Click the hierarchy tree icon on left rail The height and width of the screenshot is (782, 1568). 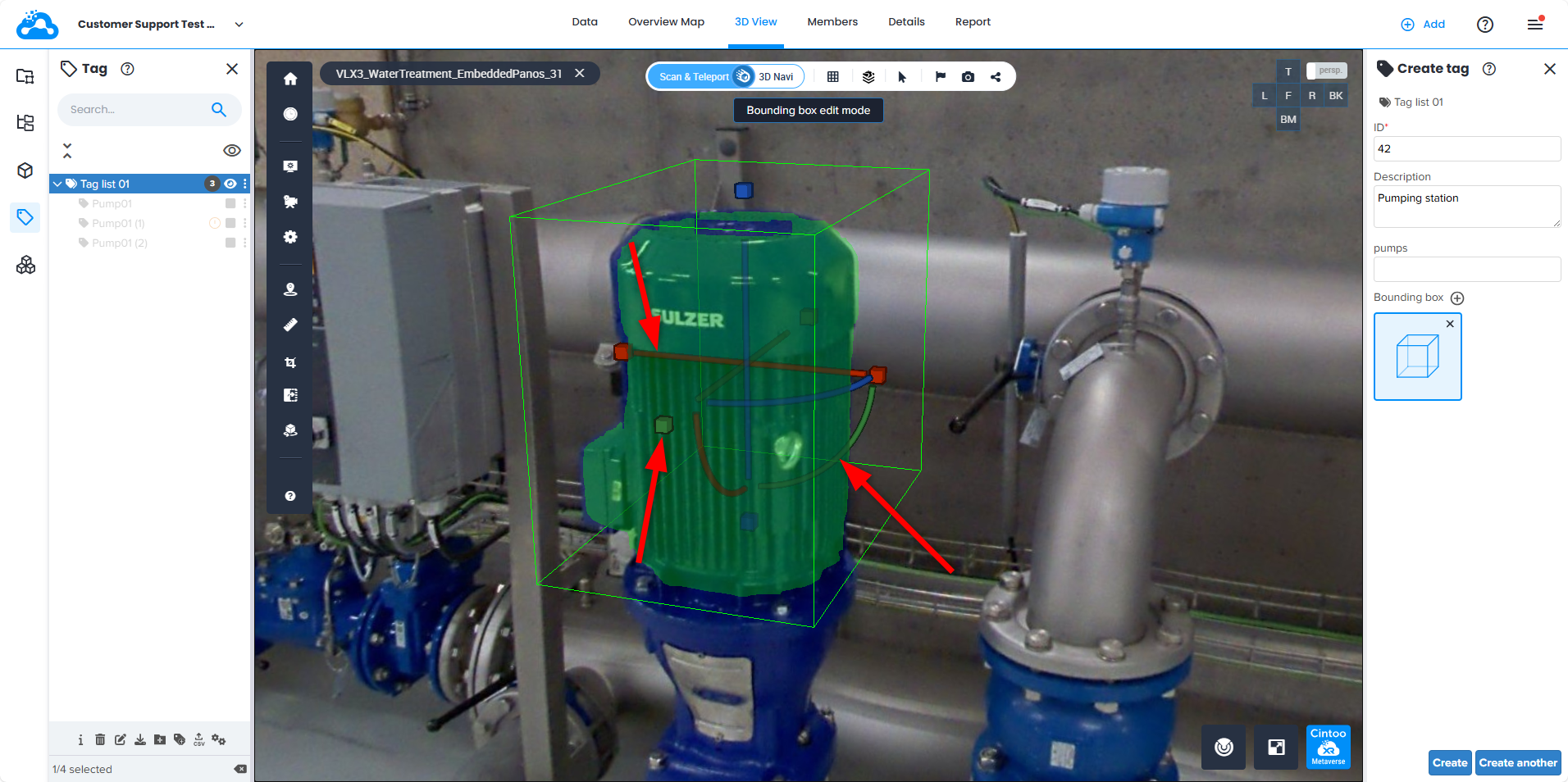click(25, 123)
